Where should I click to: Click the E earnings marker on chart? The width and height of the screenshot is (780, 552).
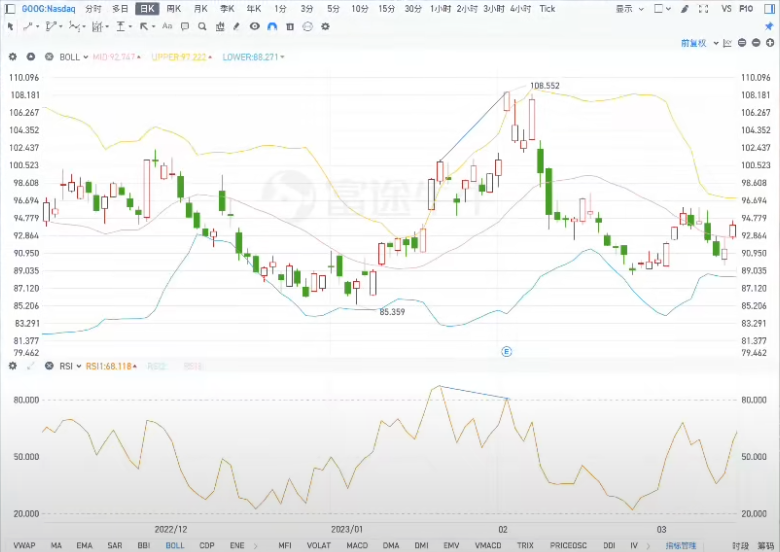tap(506, 351)
